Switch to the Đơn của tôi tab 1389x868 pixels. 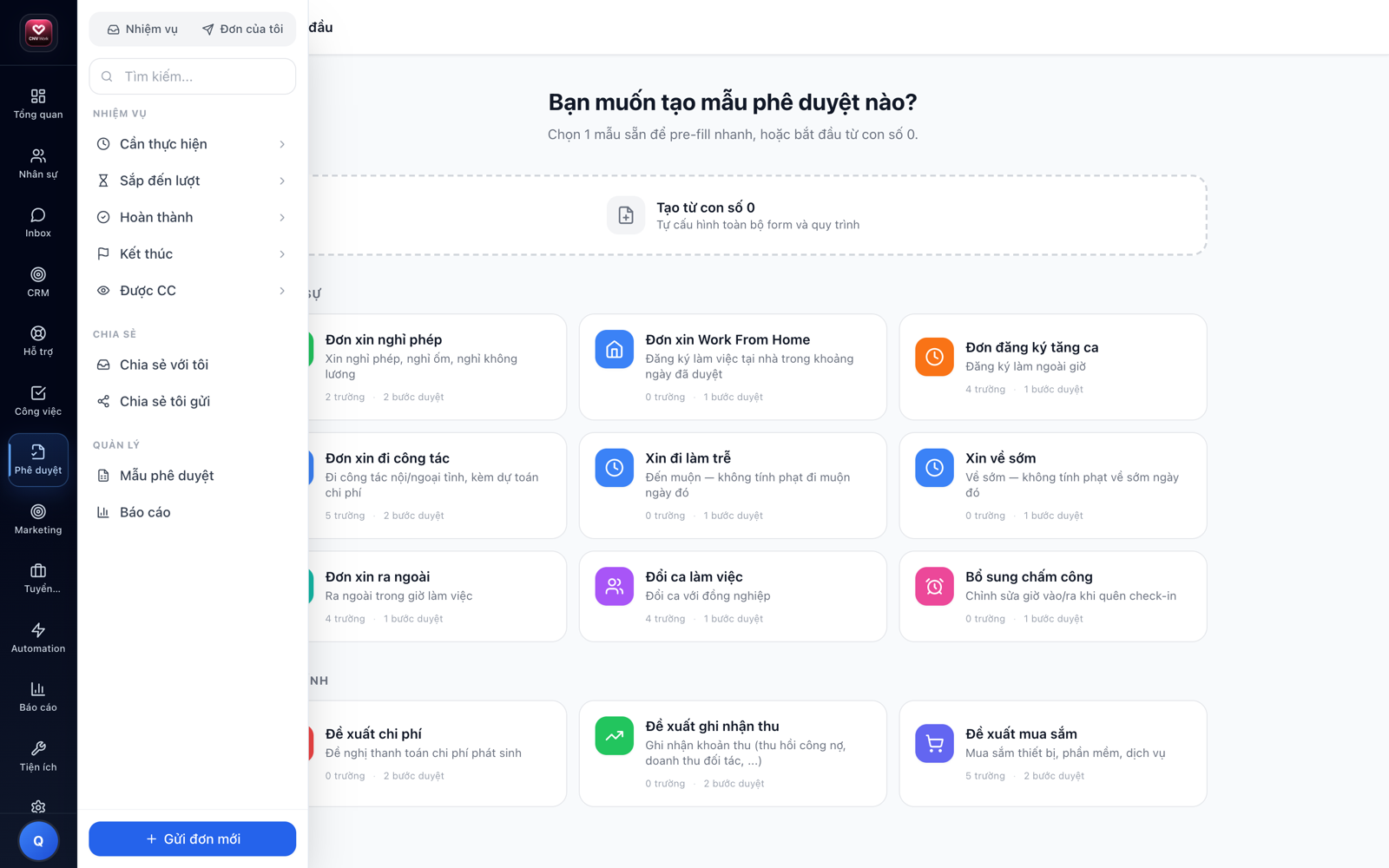tap(243, 30)
